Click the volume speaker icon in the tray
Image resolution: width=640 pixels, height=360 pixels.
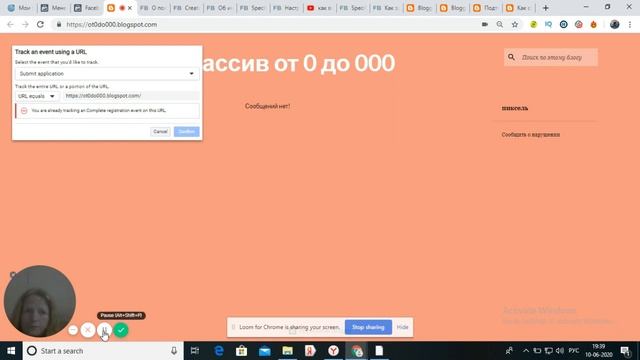point(560,351)
